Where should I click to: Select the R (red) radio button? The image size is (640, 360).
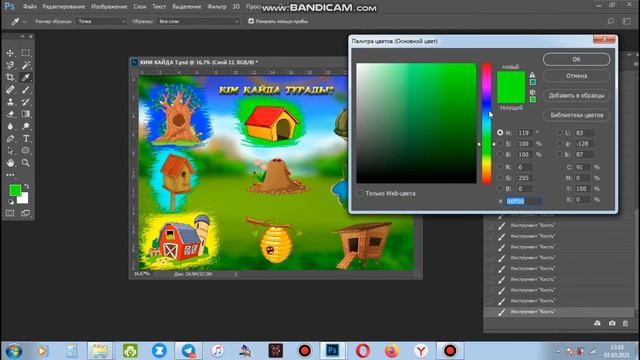[x=500, y=167]
